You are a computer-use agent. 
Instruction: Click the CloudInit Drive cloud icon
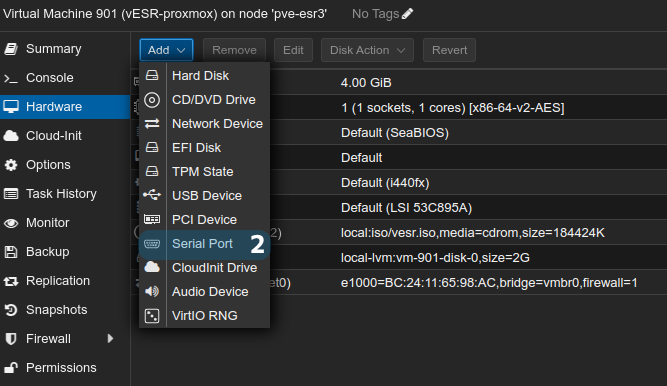click(x=152, y=267)
